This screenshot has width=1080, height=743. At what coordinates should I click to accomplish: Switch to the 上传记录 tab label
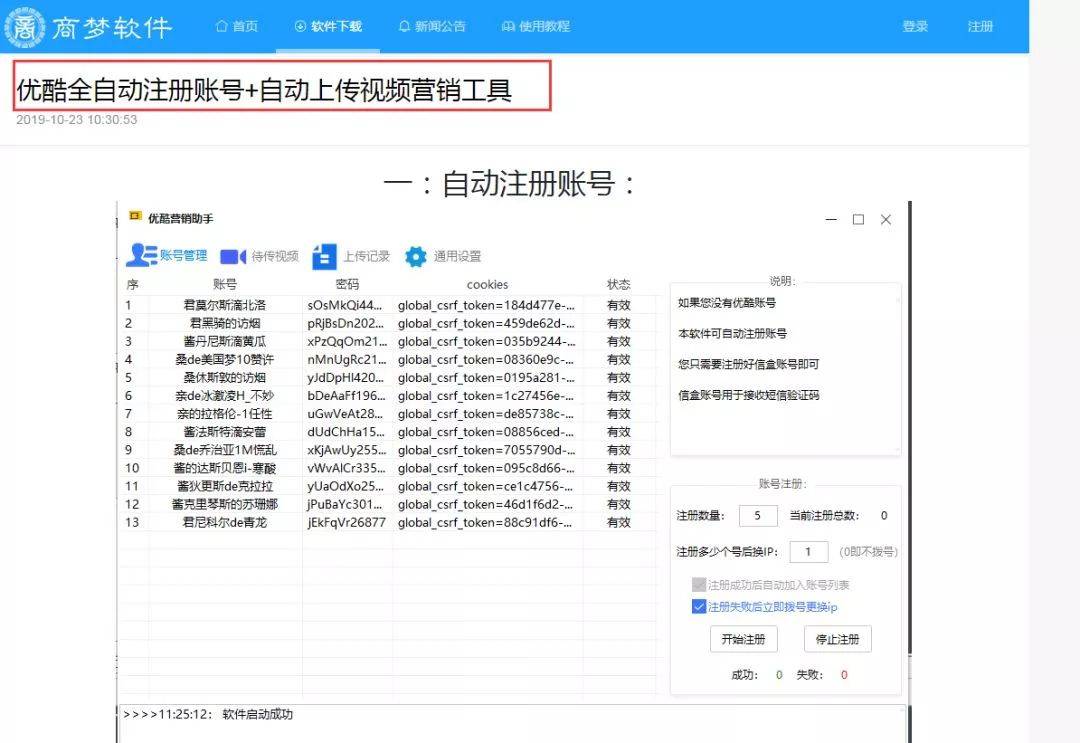click(367, 256)
